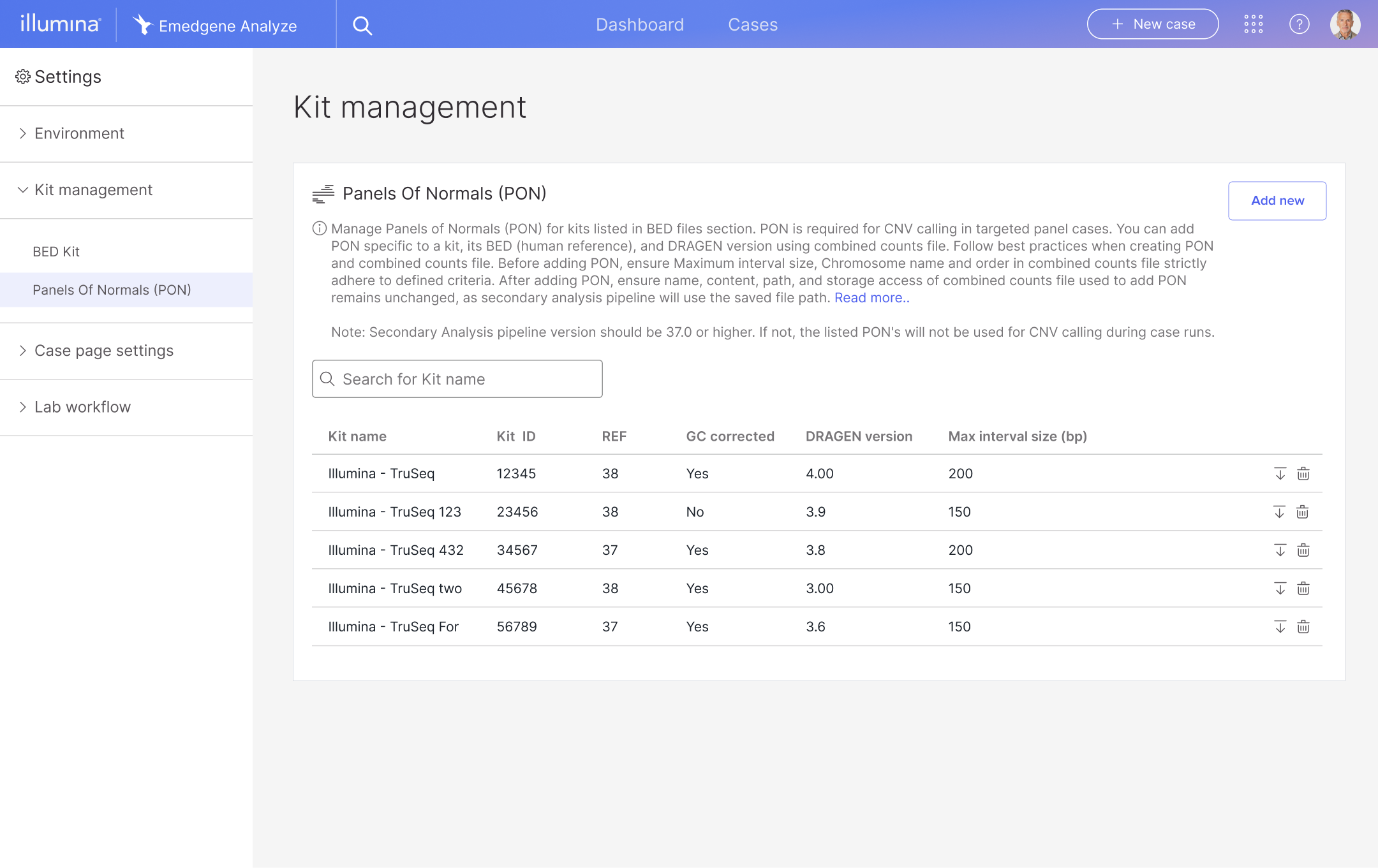The height and width of the screenshot is (868, 1378).
Task: Click the Illumina logo
Action: click(x=61, y=24)
